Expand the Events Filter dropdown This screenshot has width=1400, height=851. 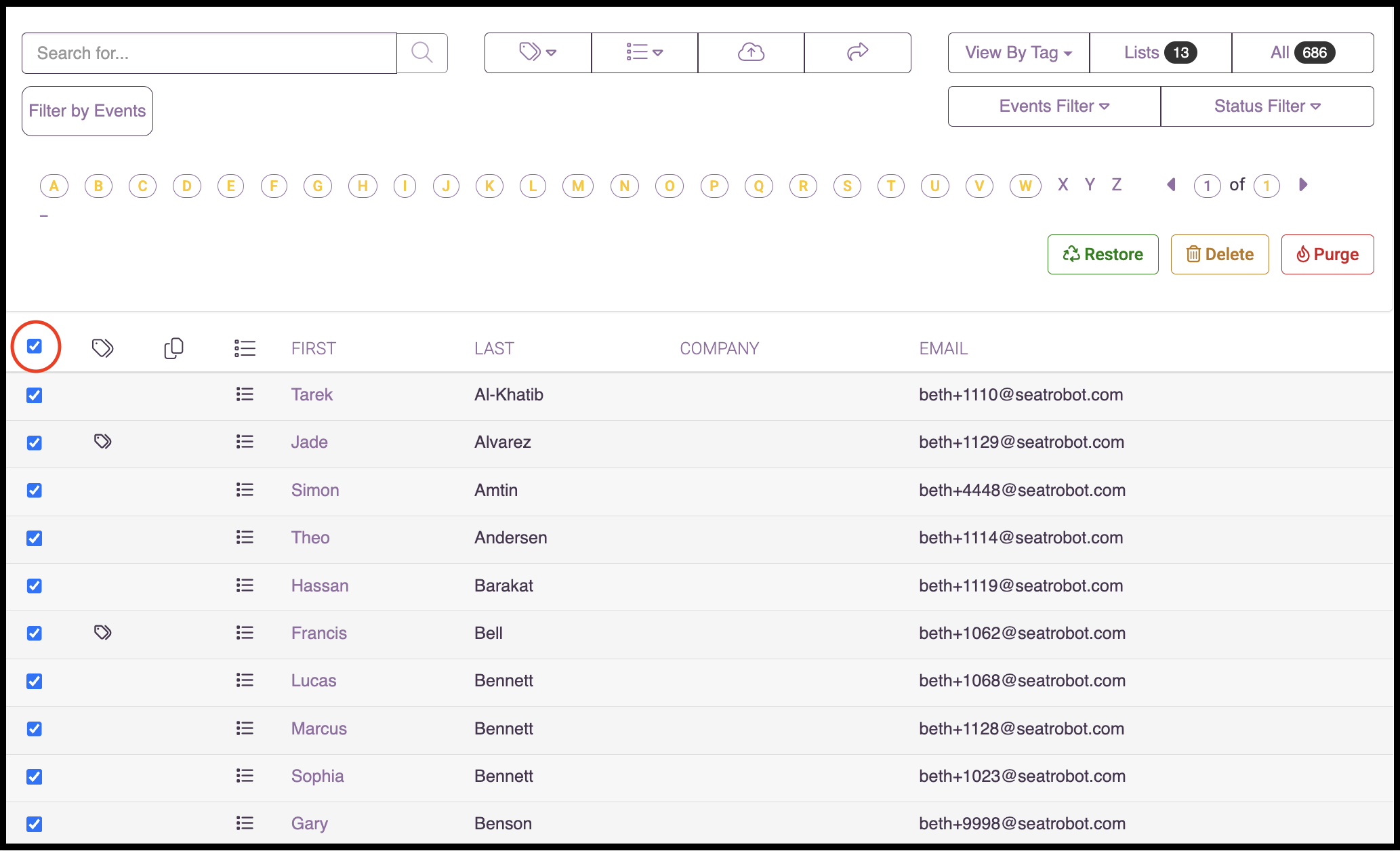click(1054, 106)
